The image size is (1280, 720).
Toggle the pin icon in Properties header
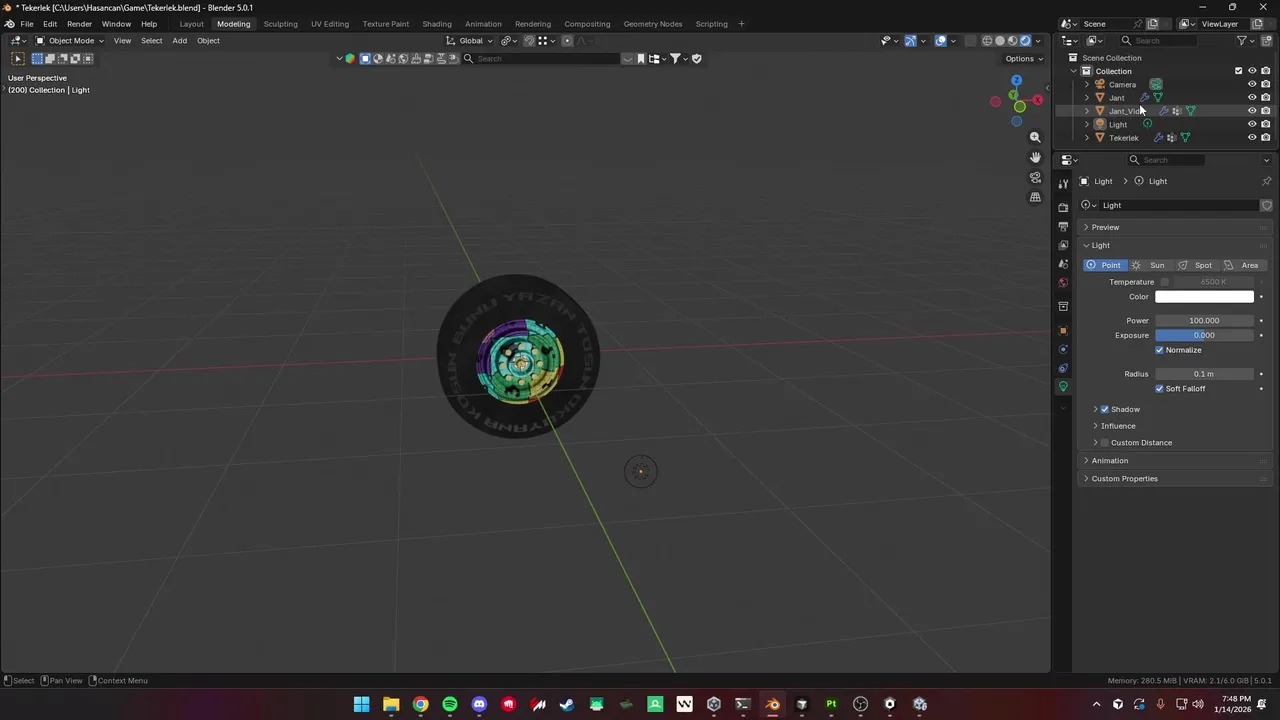point(1266,181)
